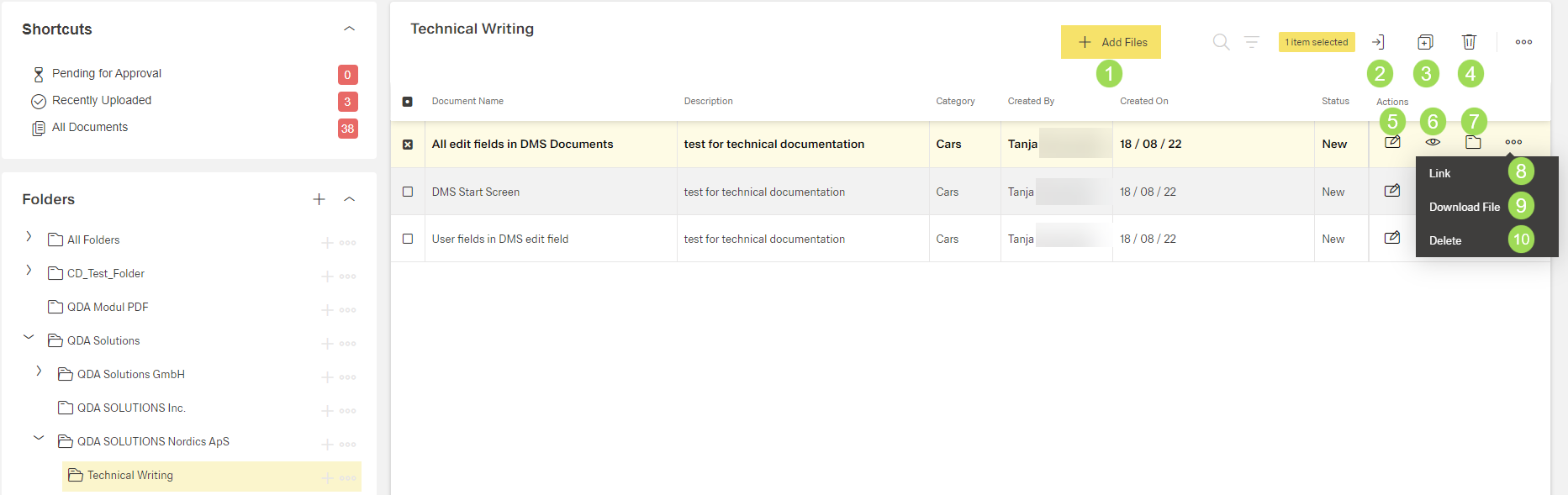Collapse the Shortcuts panel
The height and width of the screenshot is (495, 1568).
click(x=350, y=29)
